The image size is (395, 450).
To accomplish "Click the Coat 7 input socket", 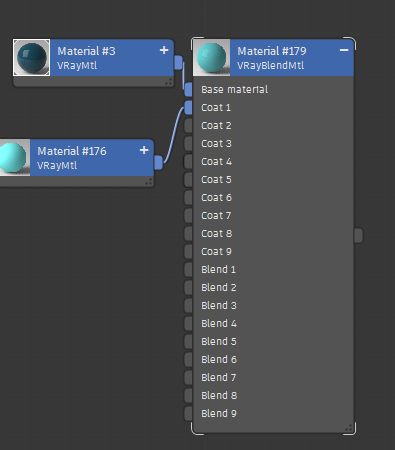I will coord(188,216).
